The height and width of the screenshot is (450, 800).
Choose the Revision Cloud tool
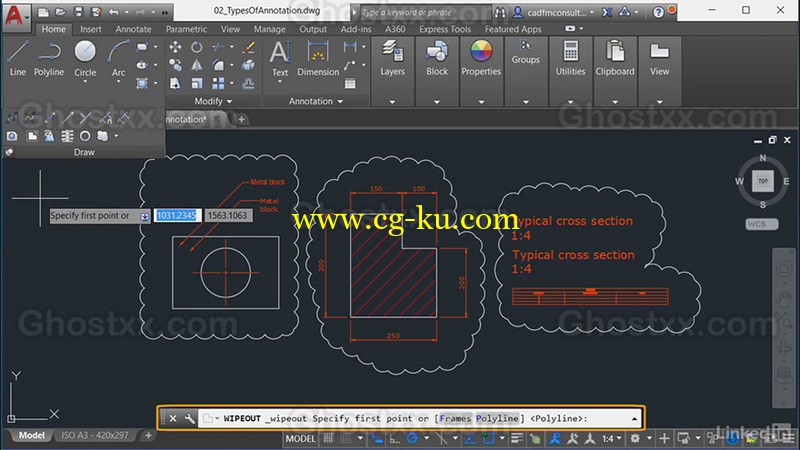coord(103,136)
